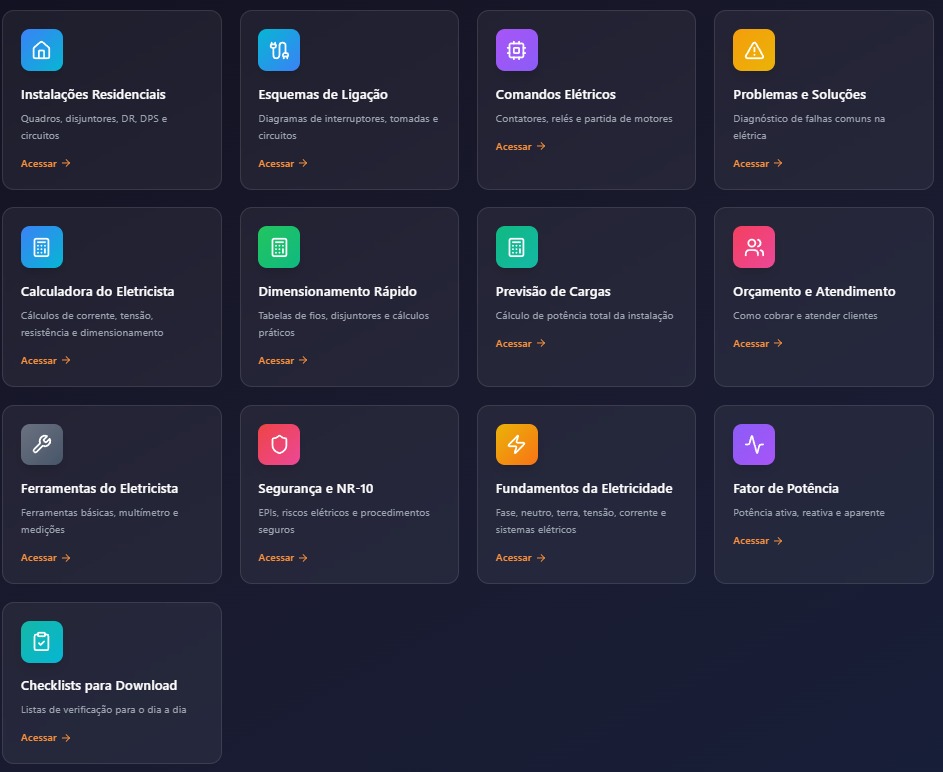Open the Previsão de Cargas calculator icon
Screen dimensions: 943x772
tap(516, 247)
